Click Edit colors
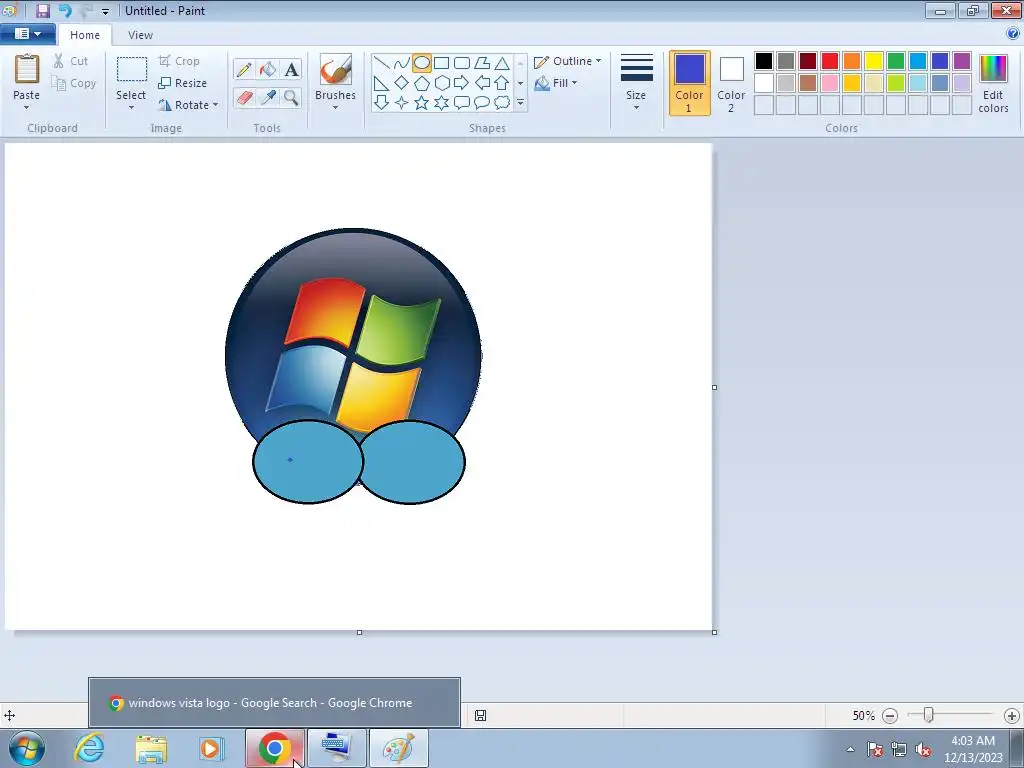The image size is (1024, 768). tap(993, 84)
